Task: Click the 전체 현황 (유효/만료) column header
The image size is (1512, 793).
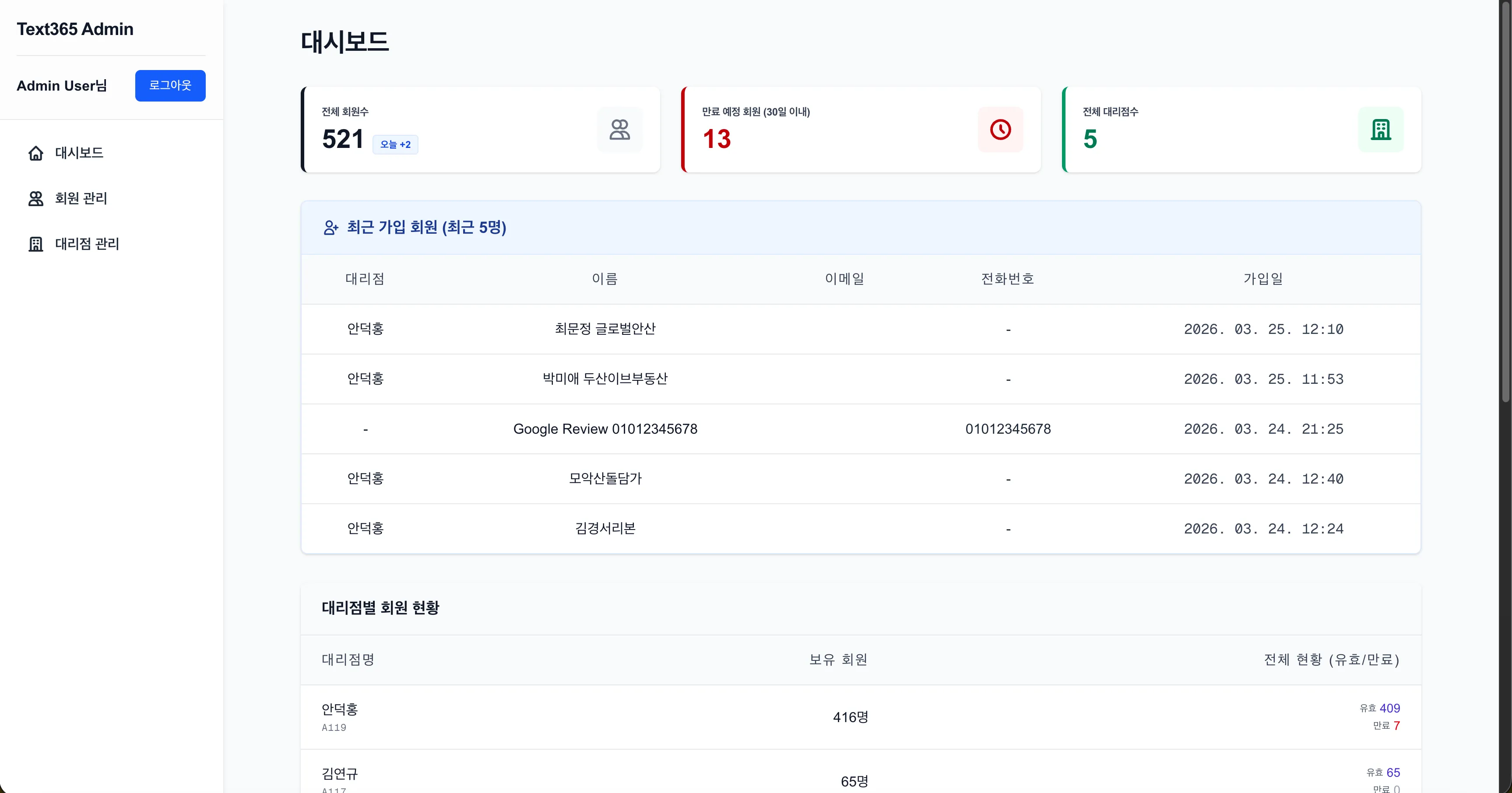Action: tap(1332, 660)
